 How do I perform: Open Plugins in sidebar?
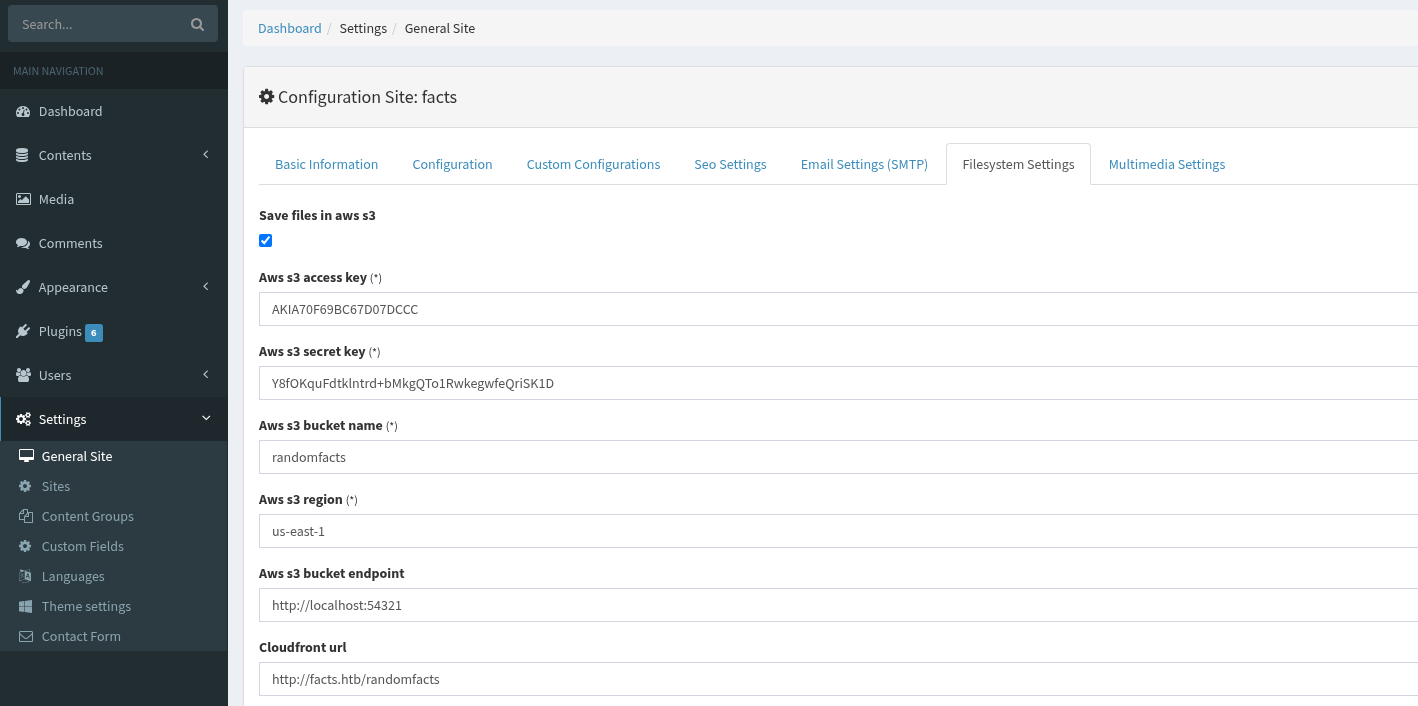pyautogui.click(x=114, y=331)
